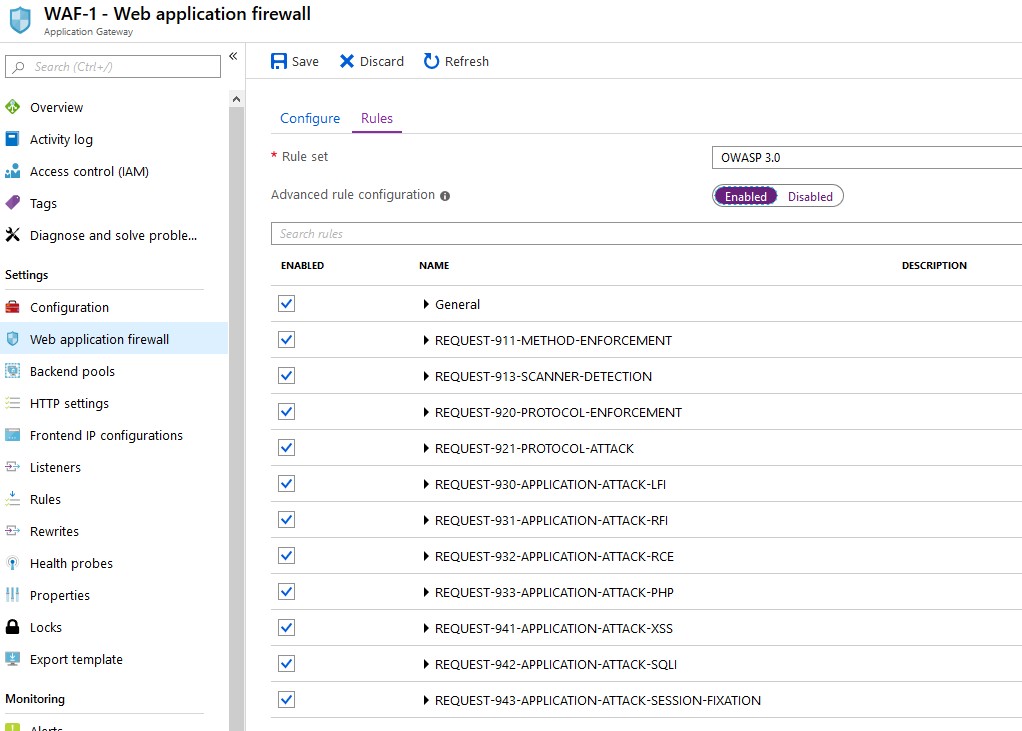Uncheck REQUEST-930-APPLICATION-ATTACK-LFI checkbox
The height and width of the screenshot is (731, 1022).
pyautogui.click(x=286, y=483)
